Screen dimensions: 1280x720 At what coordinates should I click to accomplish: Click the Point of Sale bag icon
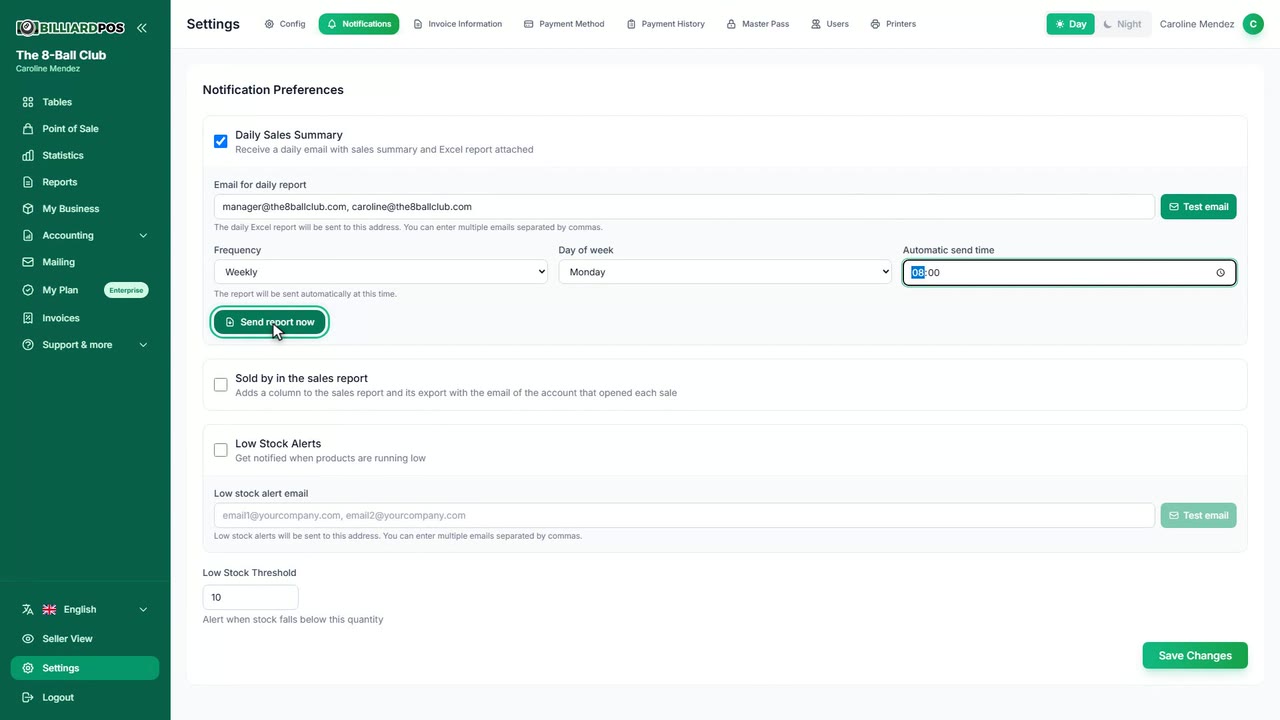[x=28, y=129]
